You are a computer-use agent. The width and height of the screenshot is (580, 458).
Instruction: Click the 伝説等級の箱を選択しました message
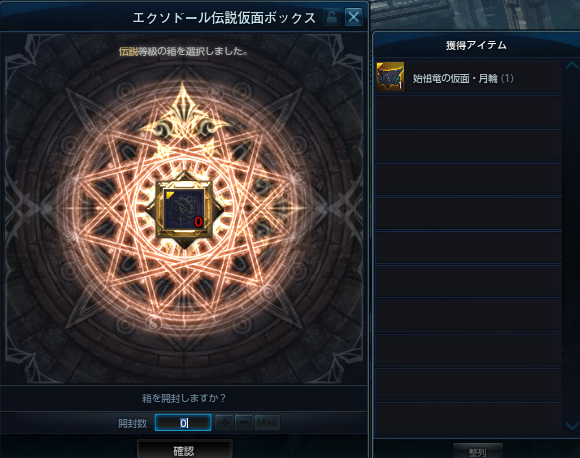183,51
